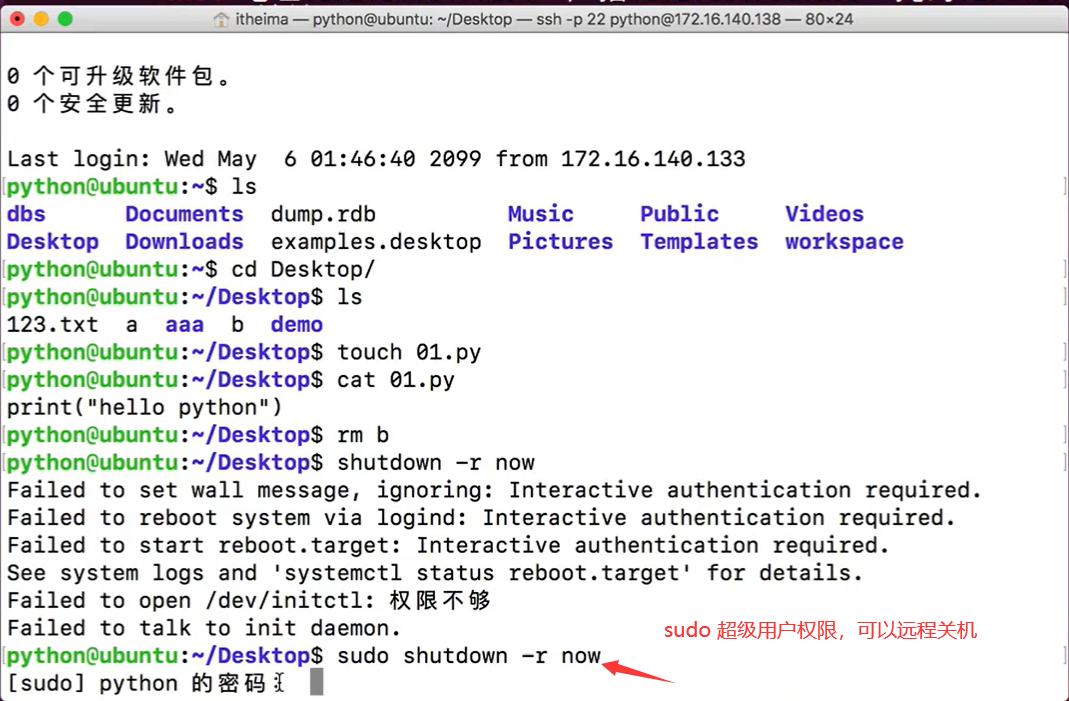Screen dimensions: 1069x701
Task: Click the dbs folder label
Action: click(x=26, y=213)
